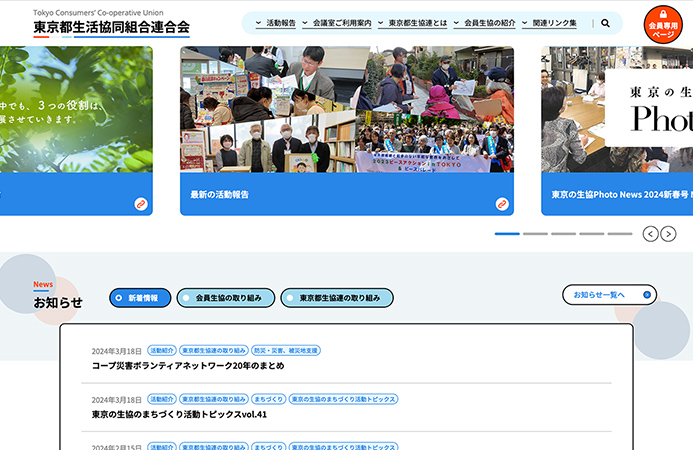
Task: Open 東京都生協連とは navigation item
Action: (418, 23)
